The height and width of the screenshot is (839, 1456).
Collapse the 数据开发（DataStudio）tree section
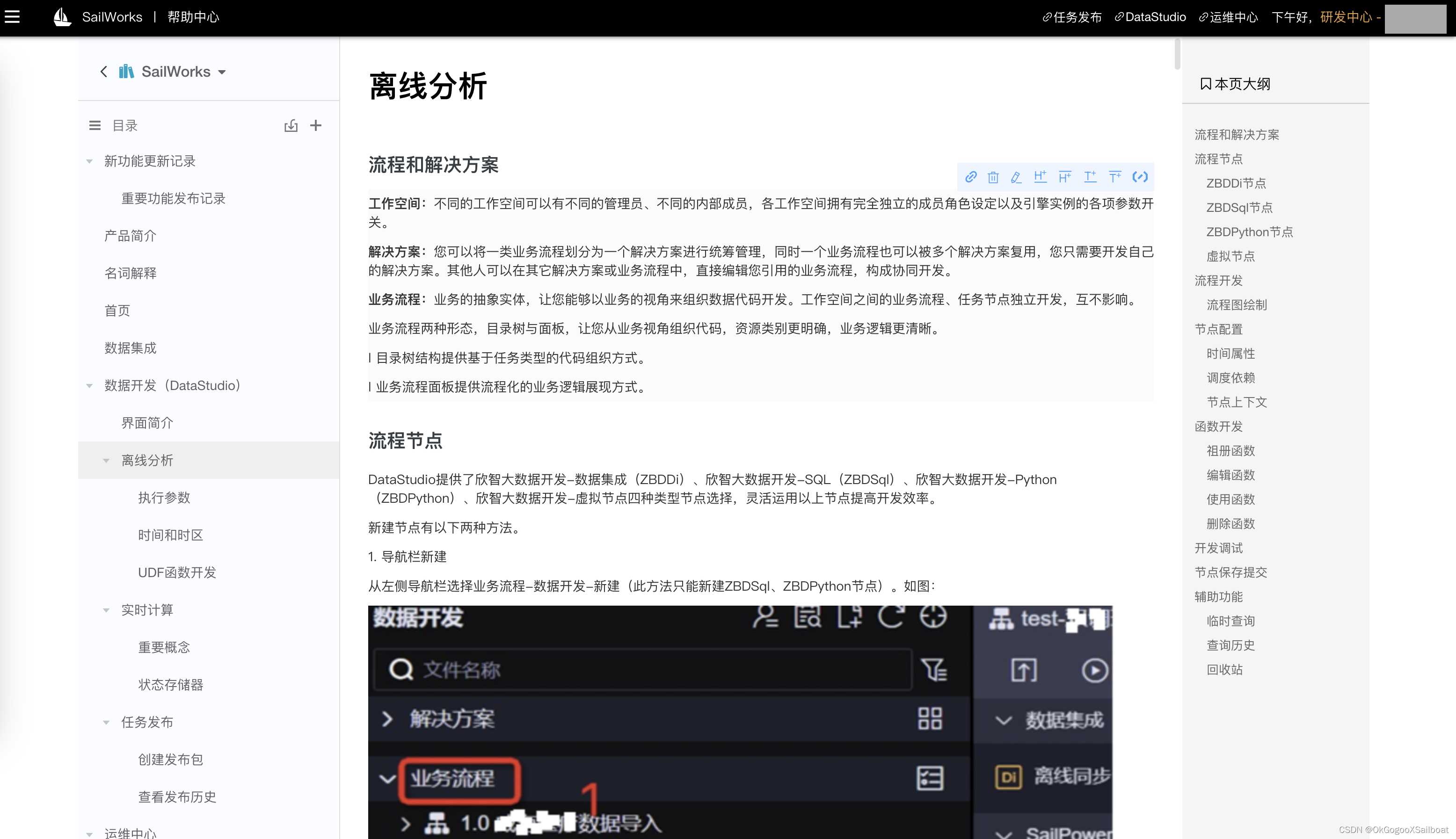[x=89, y=385]
